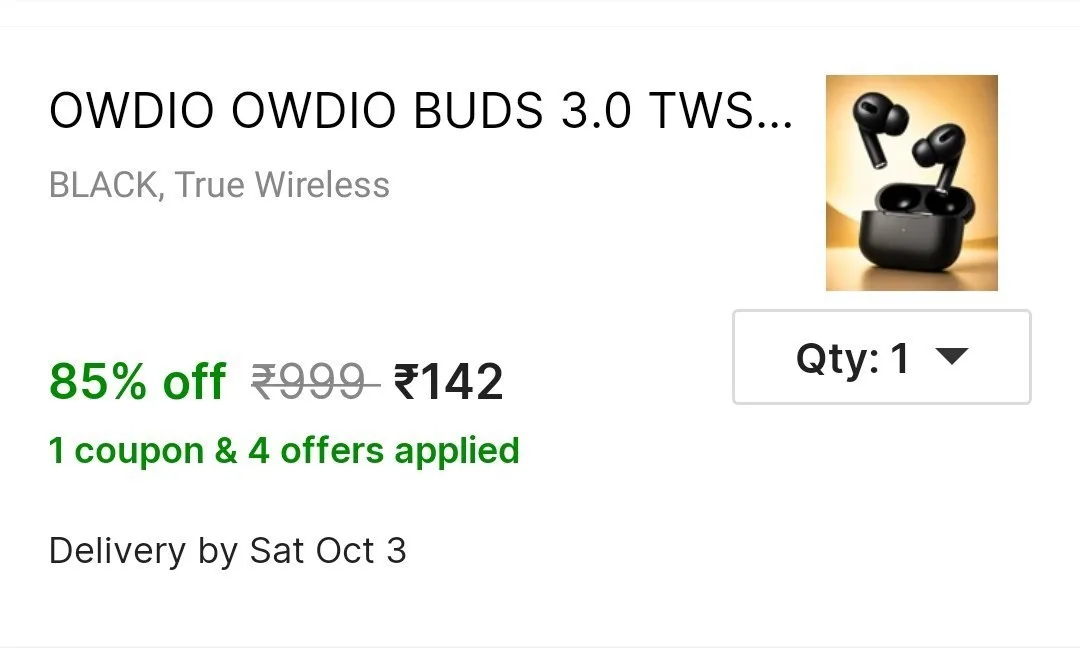Click the BLACK, True Wireless variant description
Image resolution: width=1080 pixels, height=648 pixels.
point(219,185)
